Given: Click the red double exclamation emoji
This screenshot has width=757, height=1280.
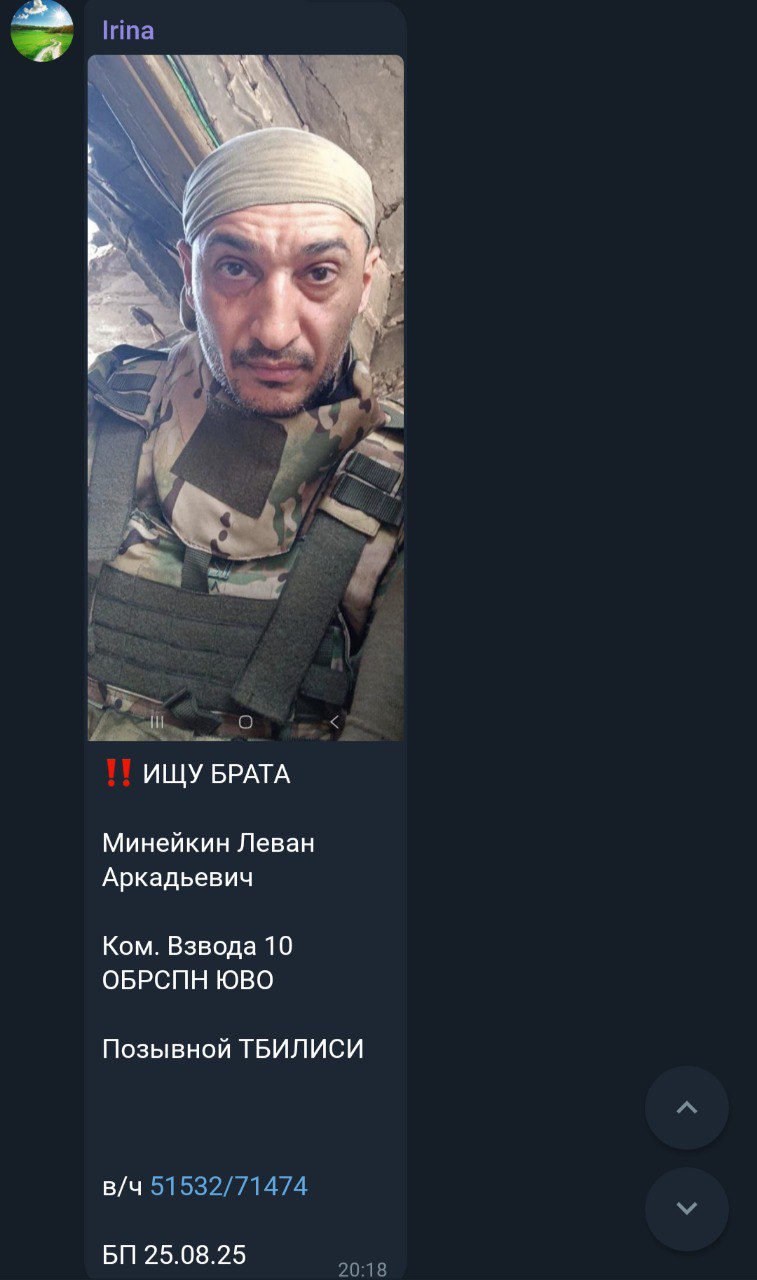Looking at the screenshot, I should pos(118,773).
